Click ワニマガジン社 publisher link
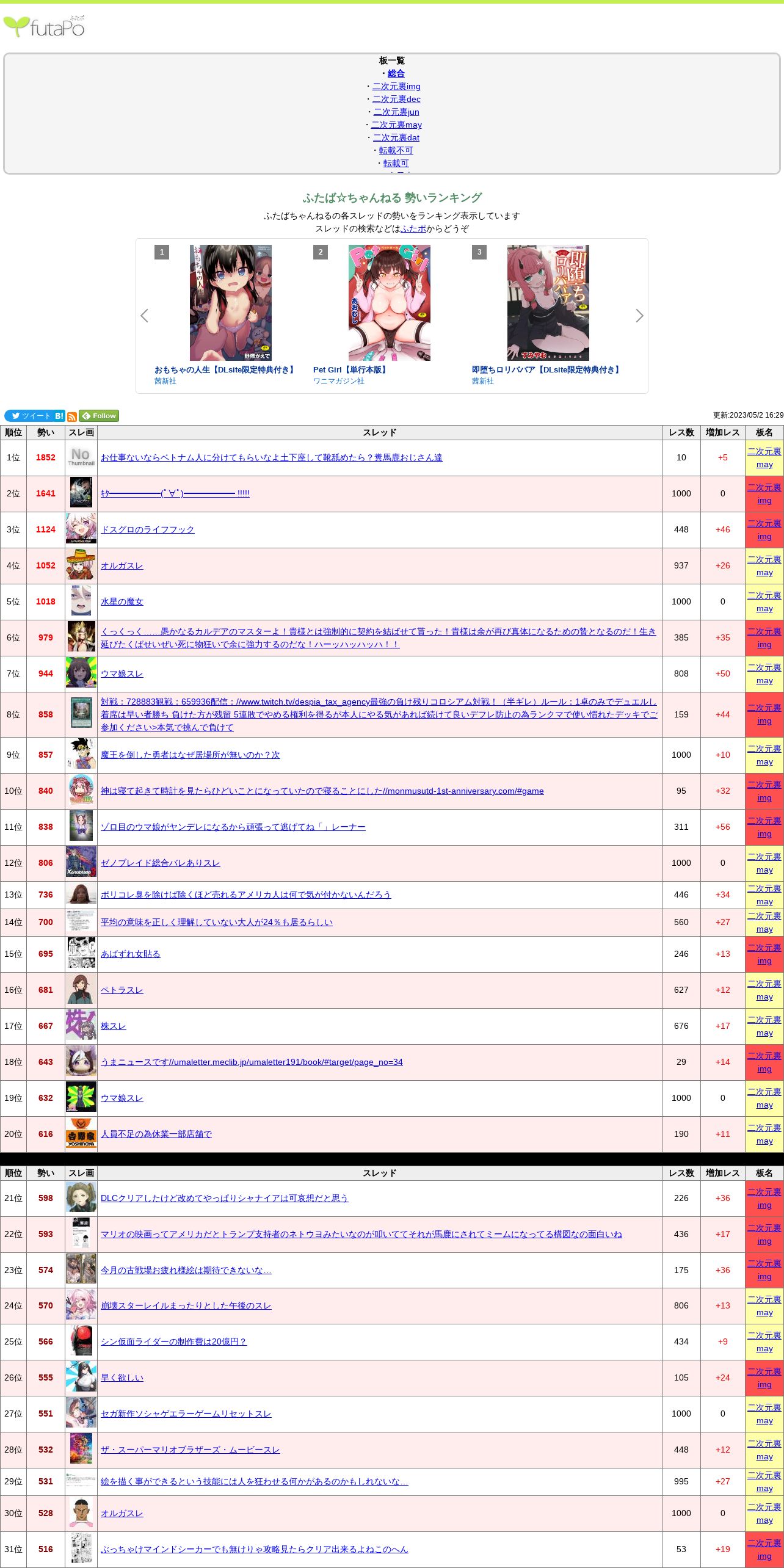Screen dimensions: 784x1568 (339, 381)
